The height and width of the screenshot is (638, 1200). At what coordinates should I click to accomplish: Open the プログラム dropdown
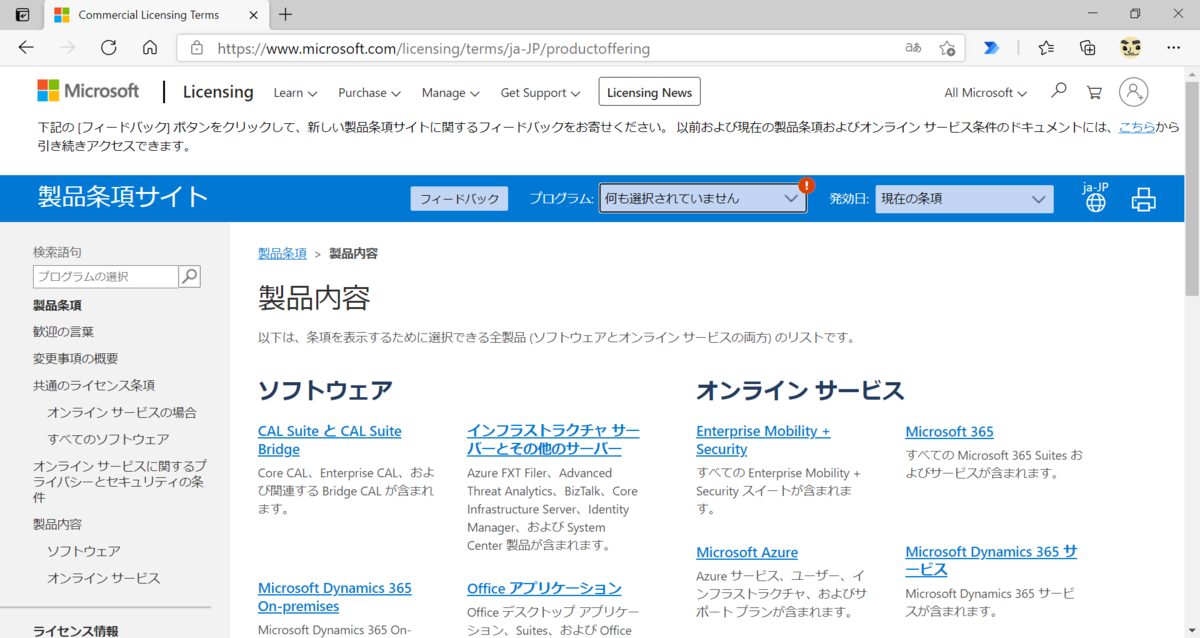703,199
